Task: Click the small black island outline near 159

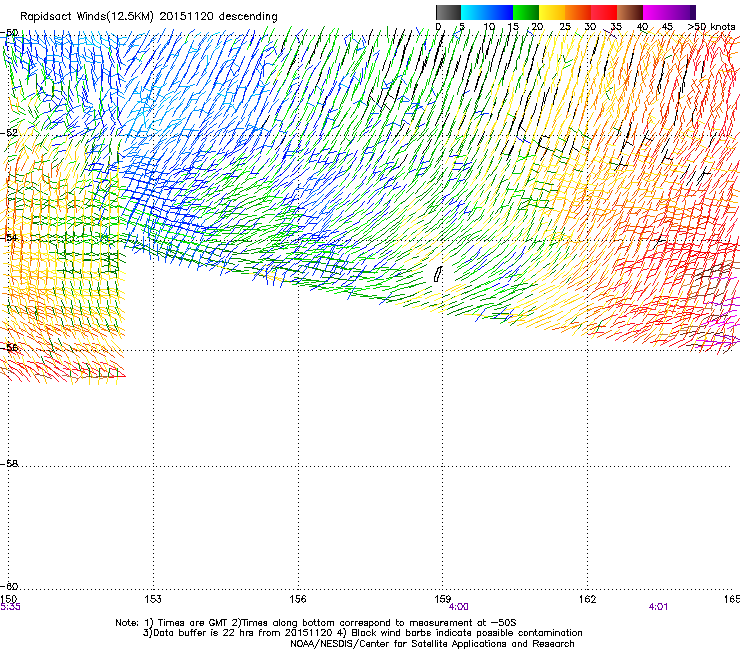Action: click(x=438, y=274)
